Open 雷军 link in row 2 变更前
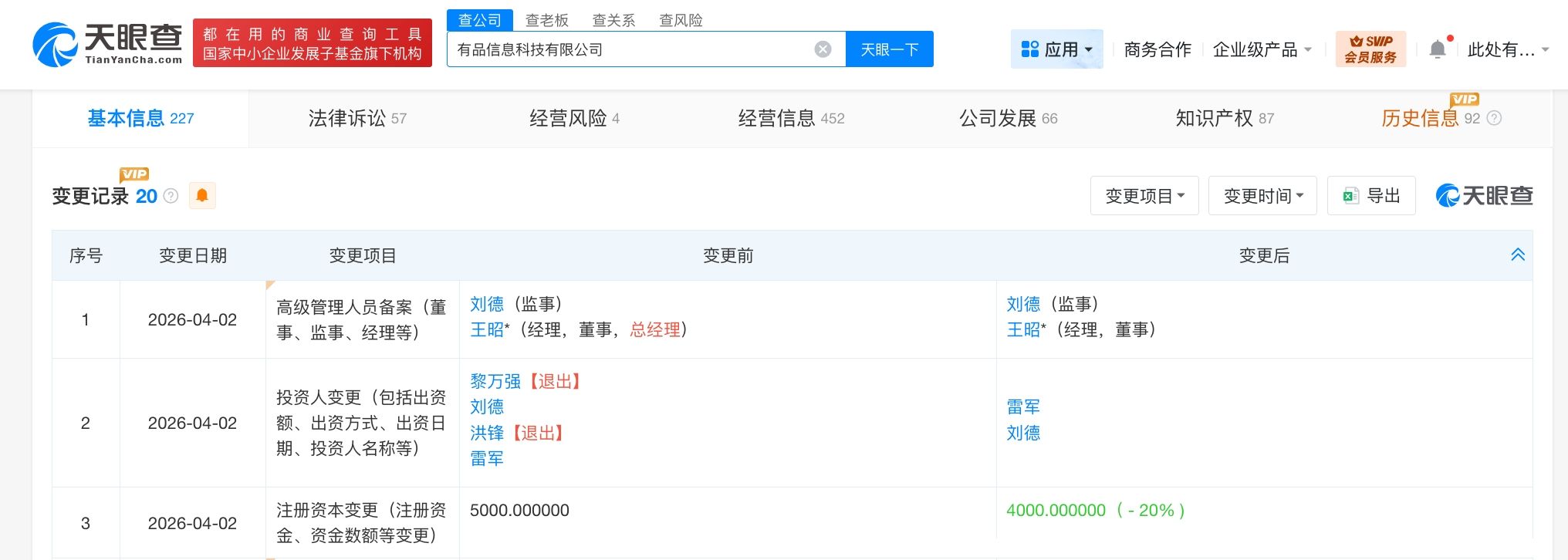This screenshot has width=1568, height=560. [x=487, y=459]
